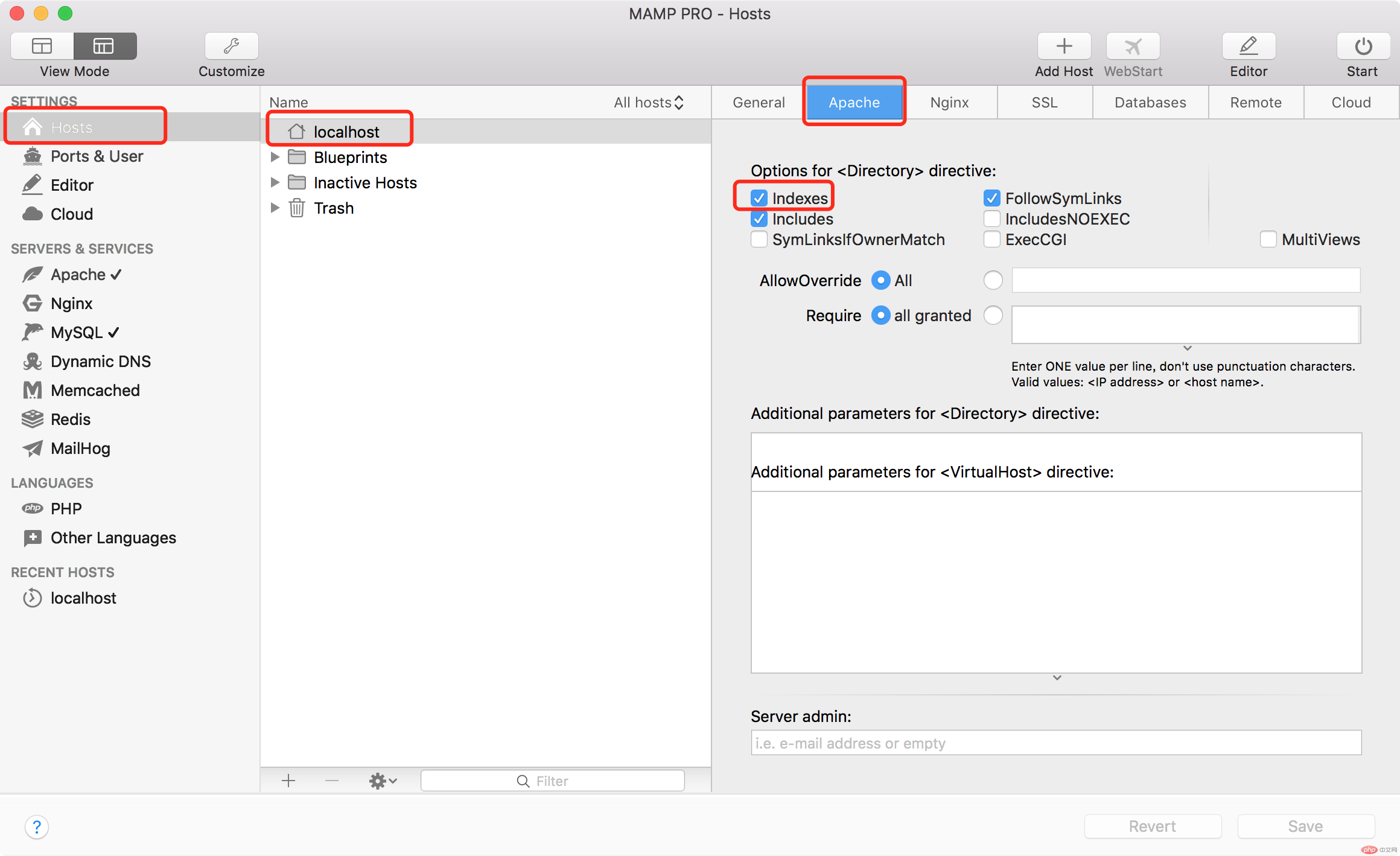Select custom AllowOverride radio button
Viewport: 1400px width, 856px height.
coord(993,280)
